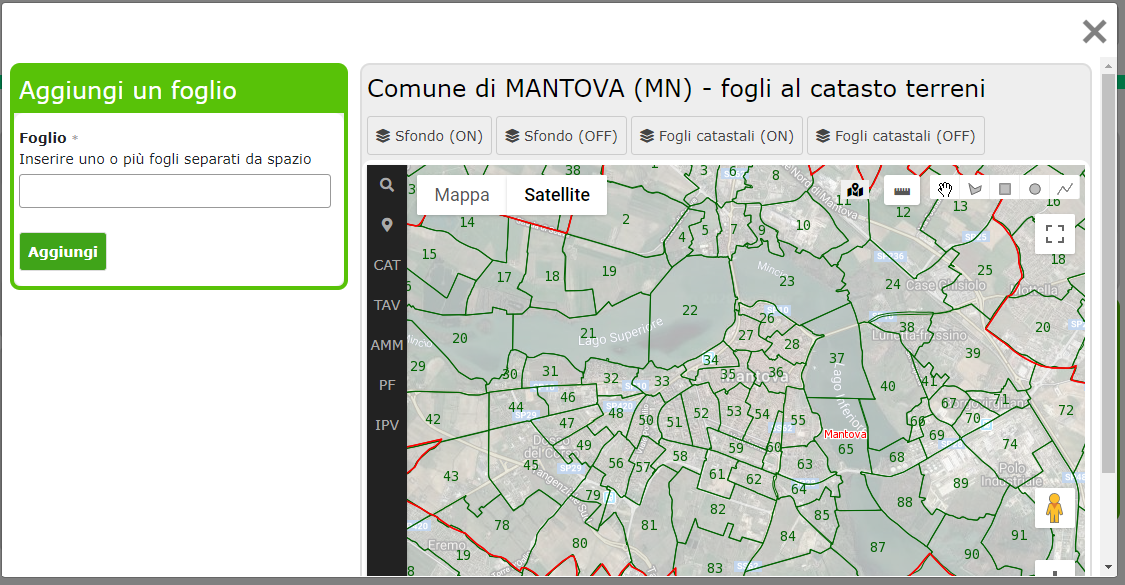This screenshot has width=1125, height=585.
Task: Select the CAT sidebar item
Action: tap(387, 265)
